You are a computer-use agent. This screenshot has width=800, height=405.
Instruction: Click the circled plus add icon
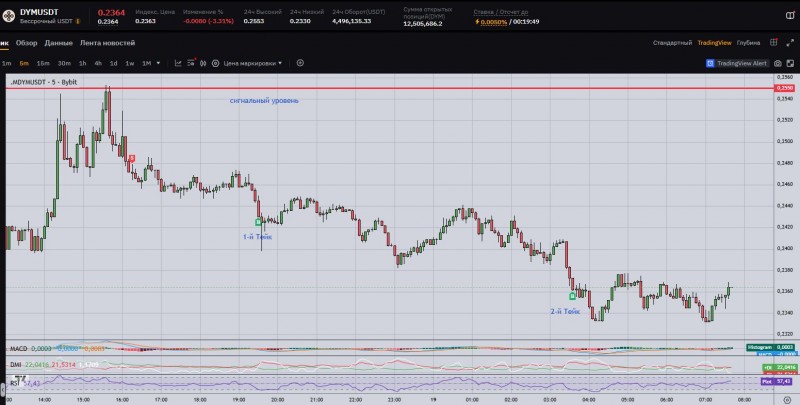pyautogui.click(x=300, y=63)
